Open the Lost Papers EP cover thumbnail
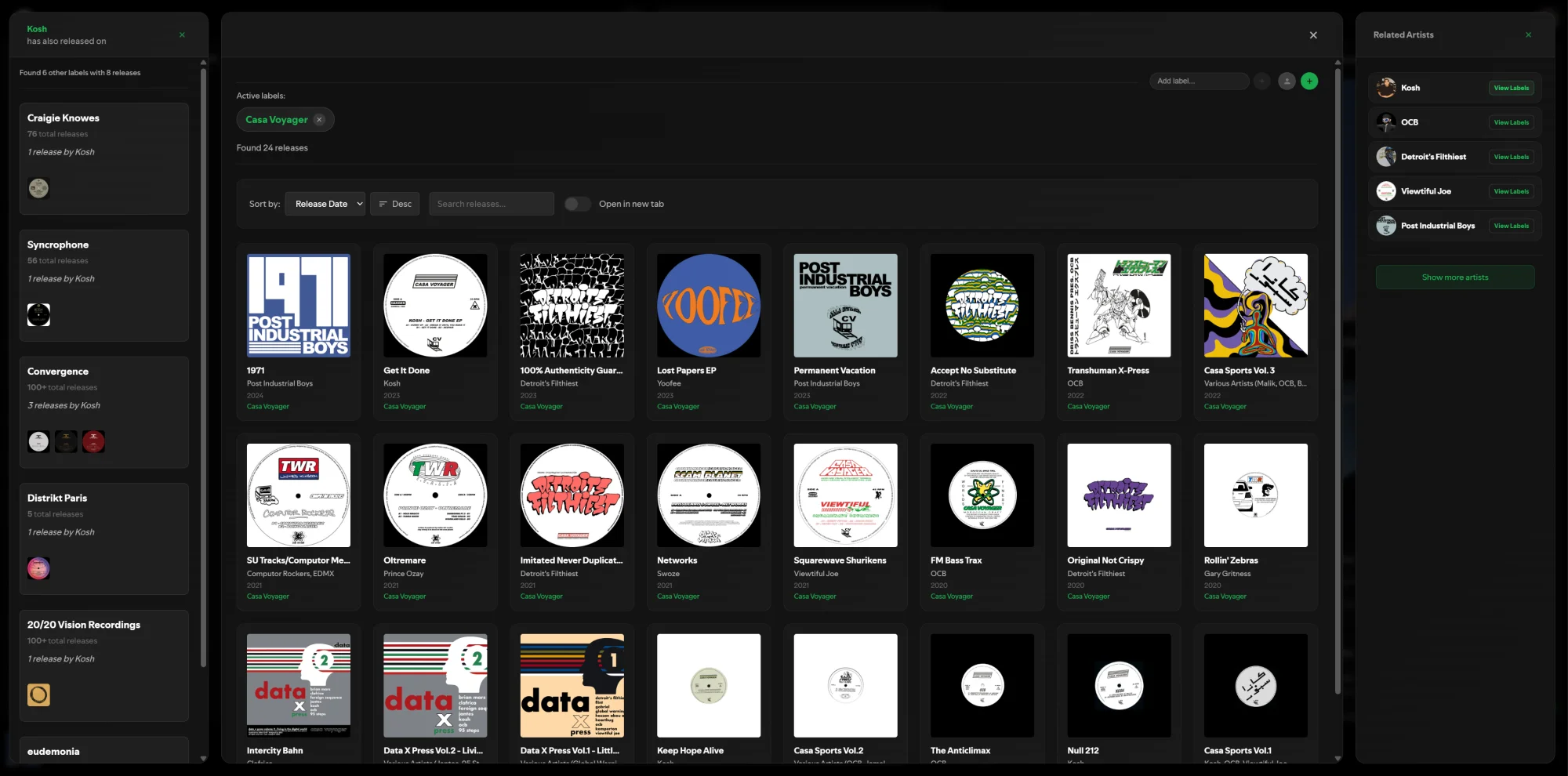The height and width of the screenshot is (776, 1568). 708,306
